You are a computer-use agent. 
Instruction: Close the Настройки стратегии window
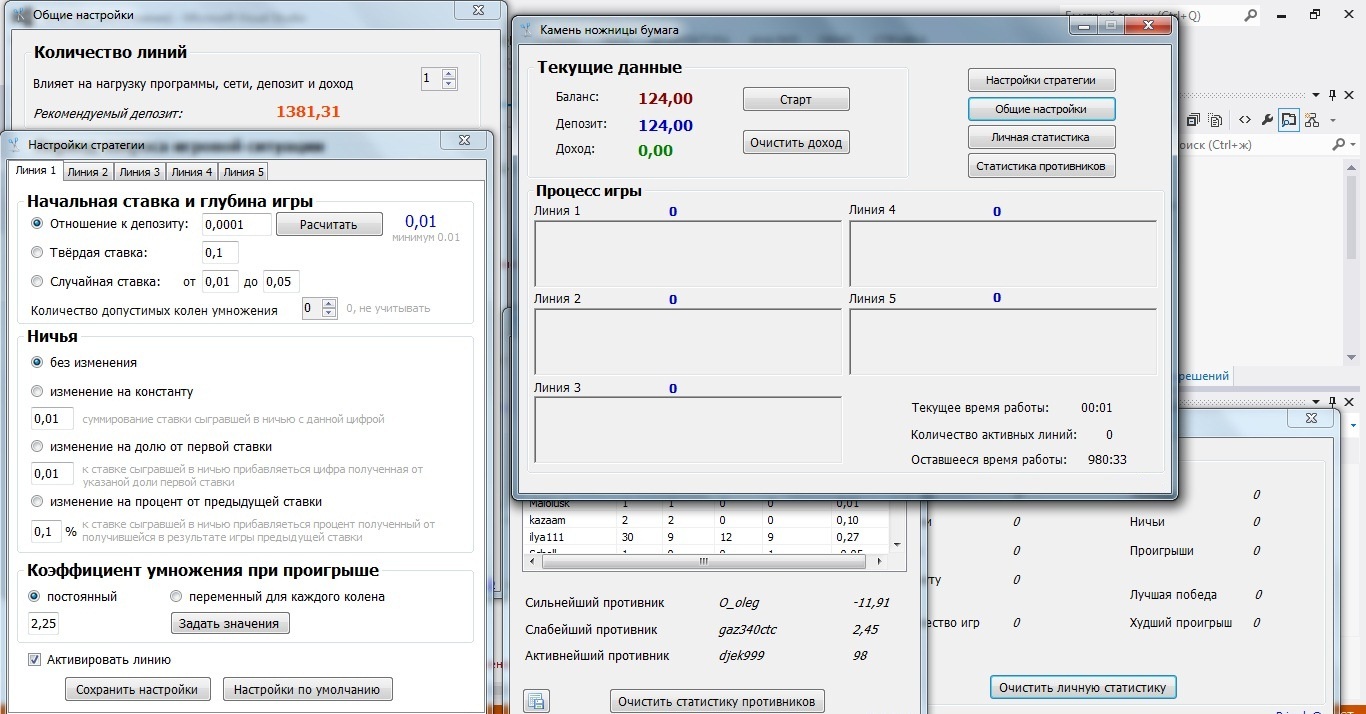tap(464, 143)
